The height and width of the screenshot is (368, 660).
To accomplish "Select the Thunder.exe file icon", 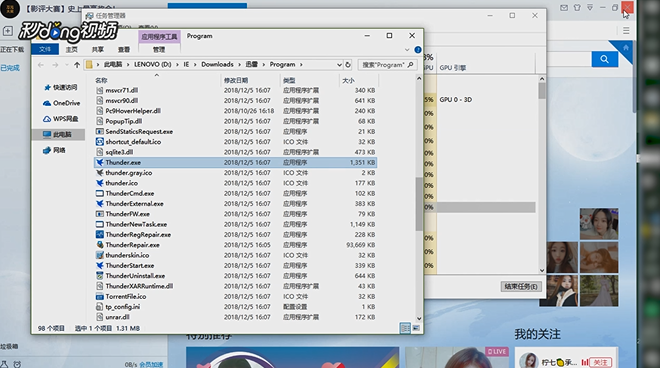I will click(100, 163).
